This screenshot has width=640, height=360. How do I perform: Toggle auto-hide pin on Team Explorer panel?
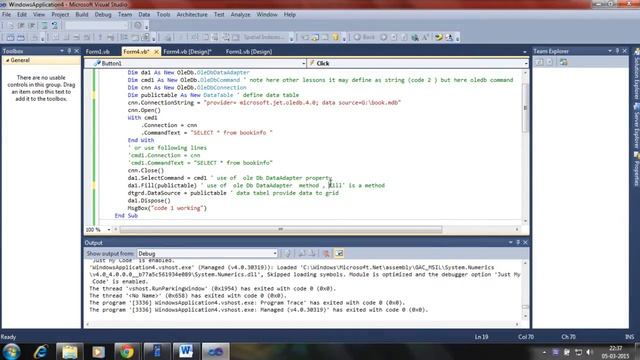617,51
